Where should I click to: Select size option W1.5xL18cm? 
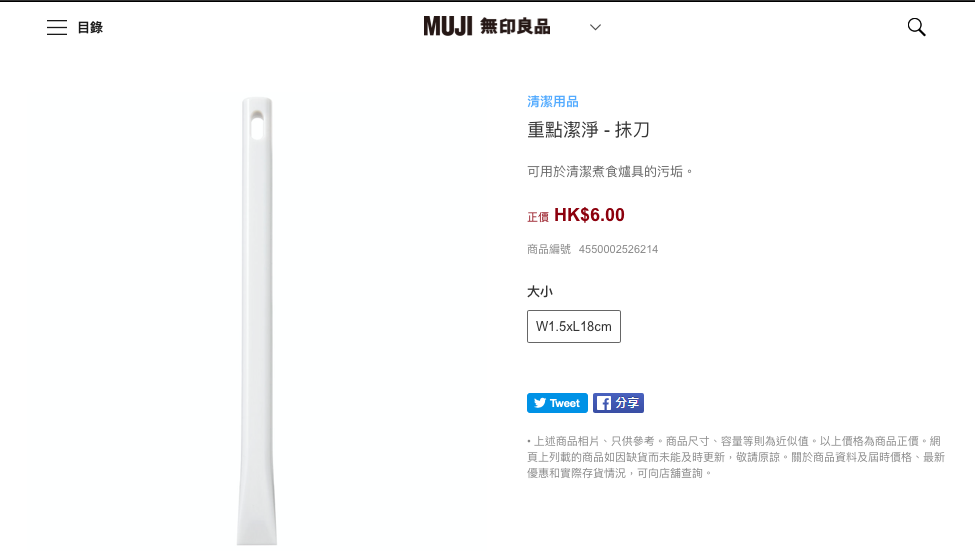pyautogui.click(x=573, y=326)
